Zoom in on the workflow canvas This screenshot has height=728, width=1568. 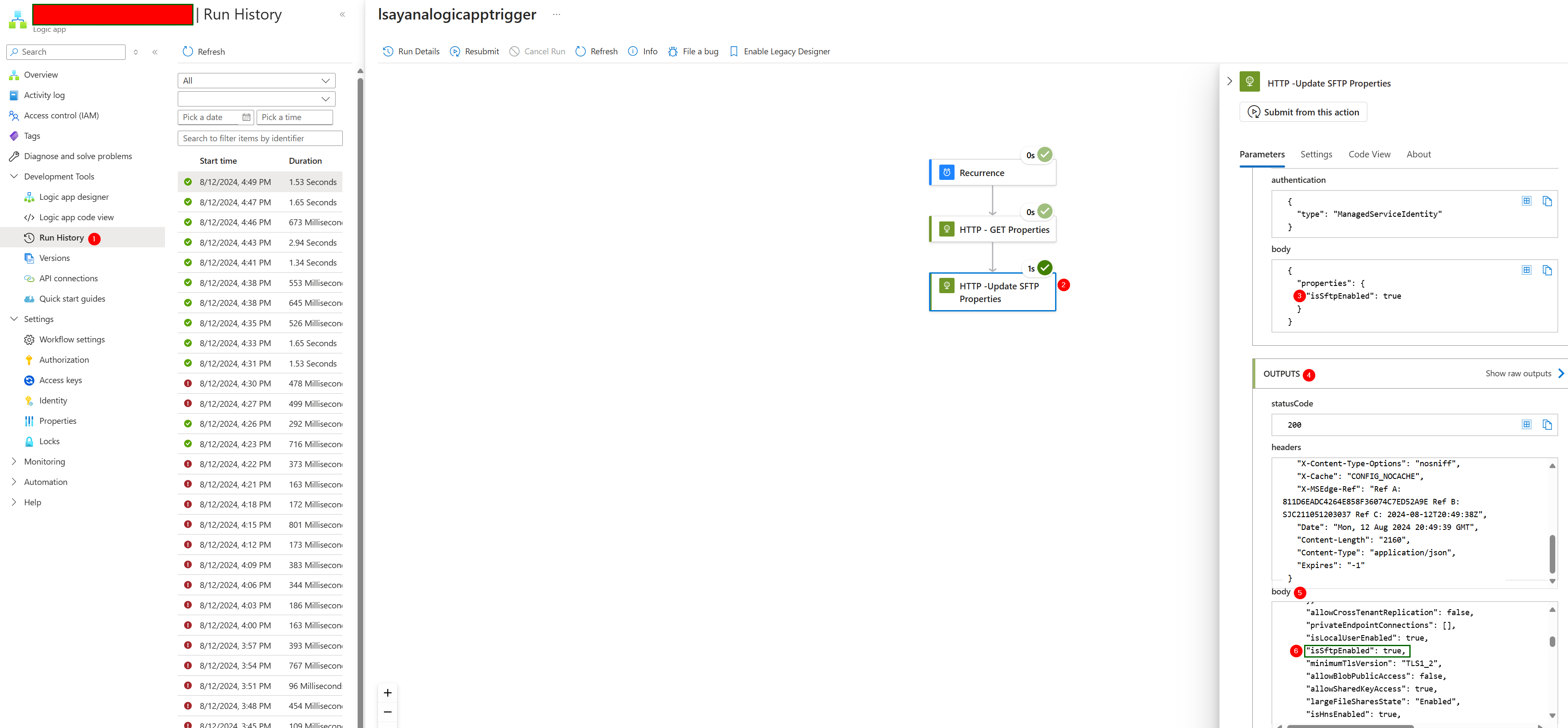[x=387, y=693]
